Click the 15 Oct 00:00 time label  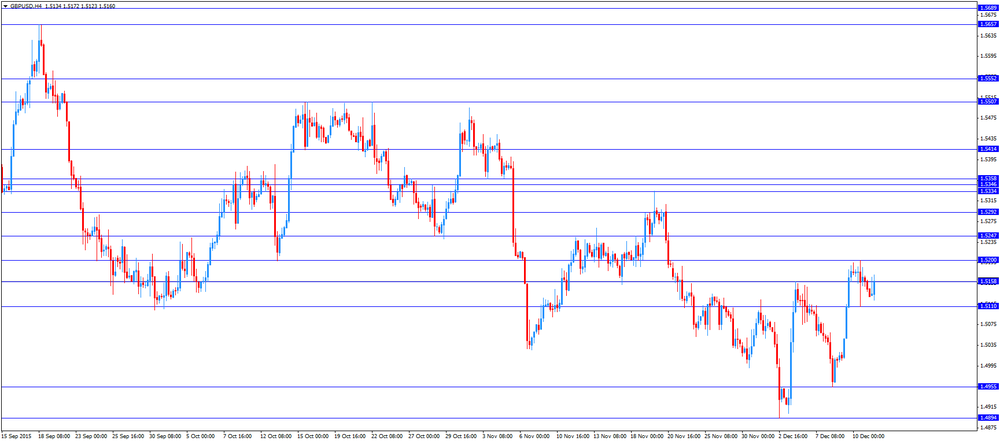pyautogui.click(x=311, y=437)
